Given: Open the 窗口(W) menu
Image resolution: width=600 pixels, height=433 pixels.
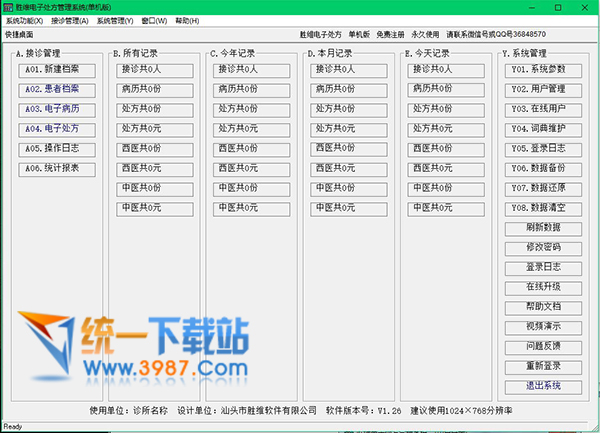Looking at the screenshot, I should coord(154,20).
